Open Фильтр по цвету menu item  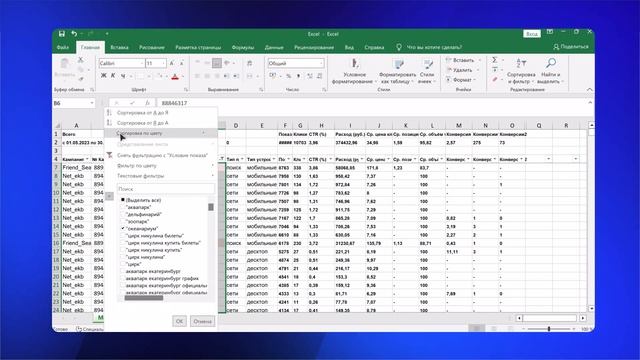(x=160, y=166)
